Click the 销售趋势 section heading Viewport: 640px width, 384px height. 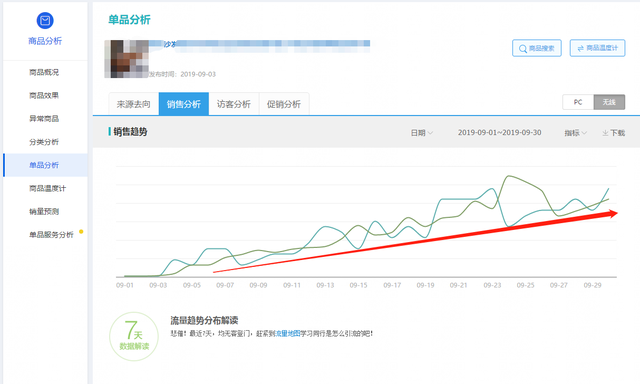(x=130, y=132)
